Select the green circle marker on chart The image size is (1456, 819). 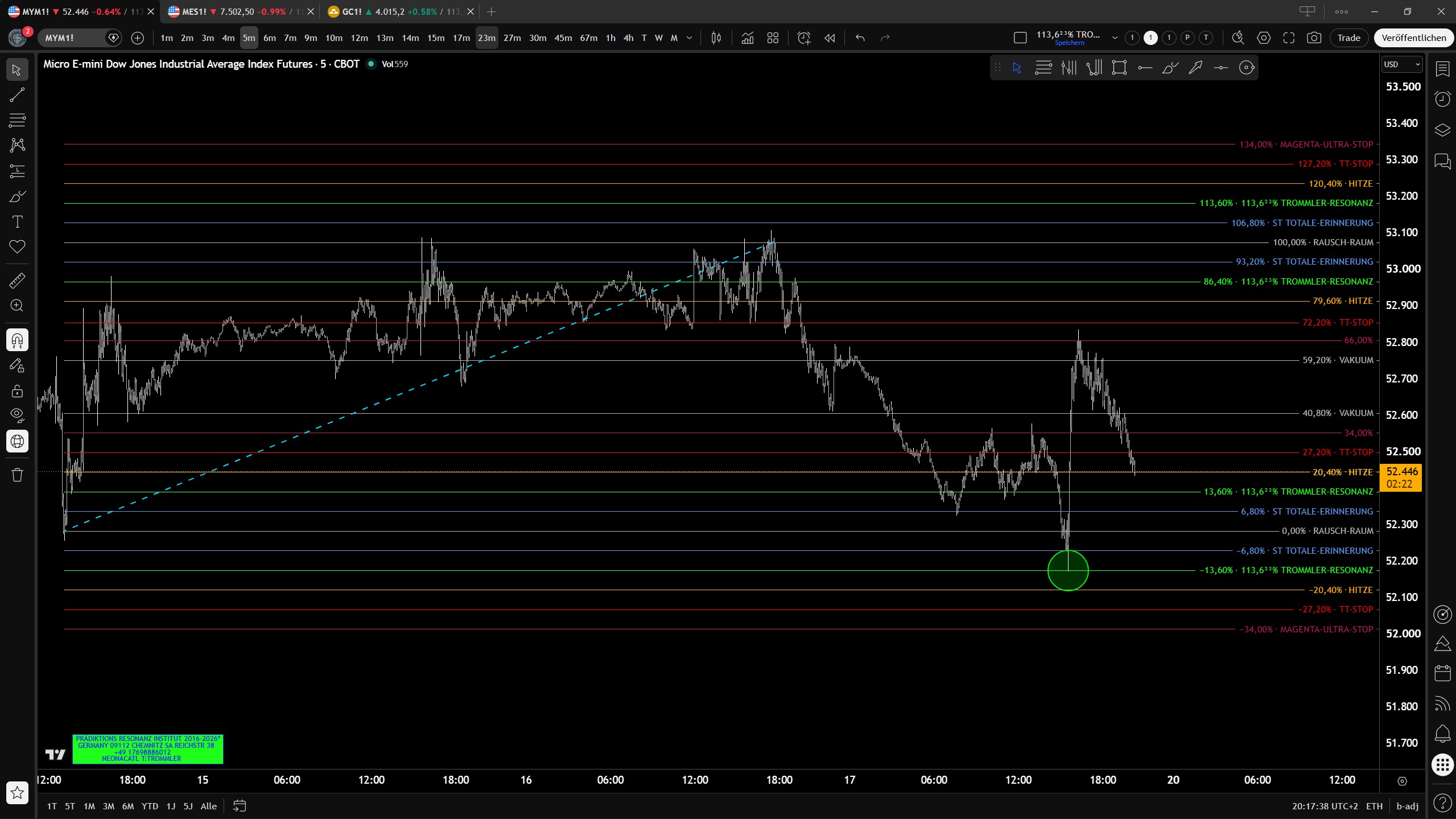pyautogui.click(x=1068, y=570)
